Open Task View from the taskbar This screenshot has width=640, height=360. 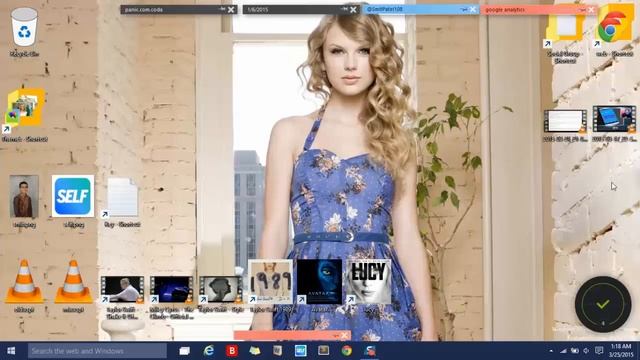[184, 351]
